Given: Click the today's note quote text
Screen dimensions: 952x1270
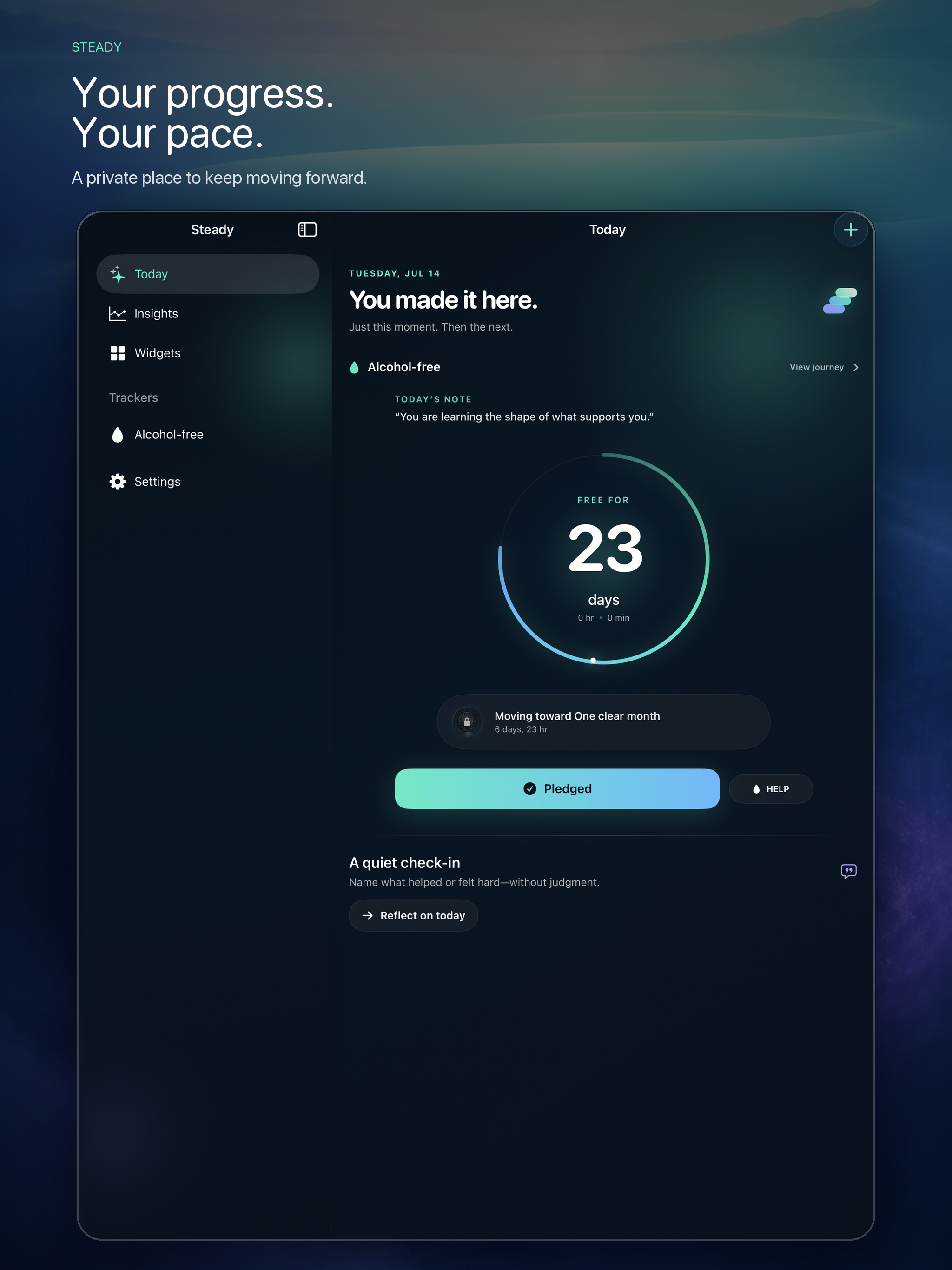Looking at the screenshot, I should pyautogui.click(x=524, y=417).
